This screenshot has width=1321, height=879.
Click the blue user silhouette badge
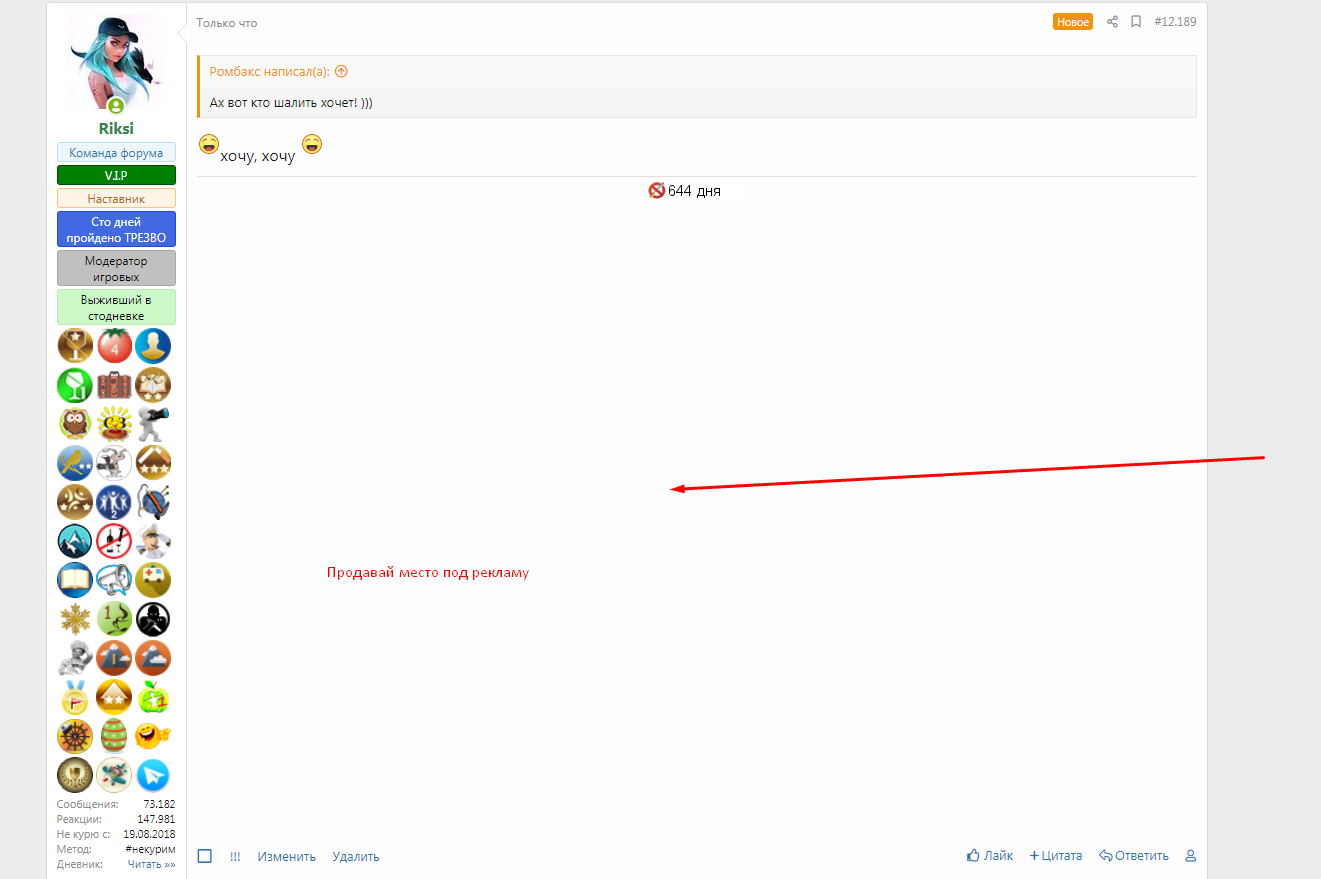click(153, 346)
